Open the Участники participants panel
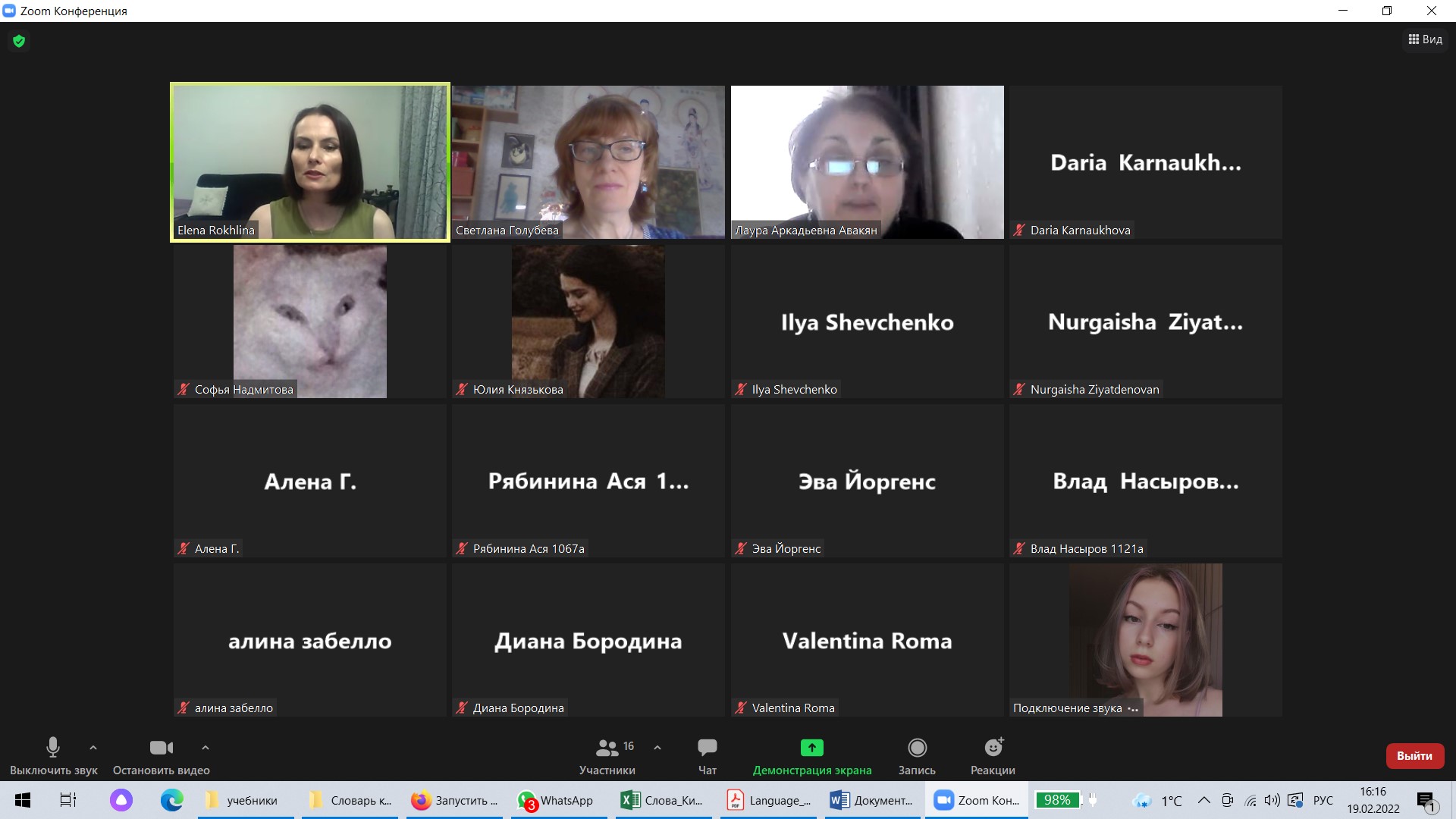 tap(607, 756)
